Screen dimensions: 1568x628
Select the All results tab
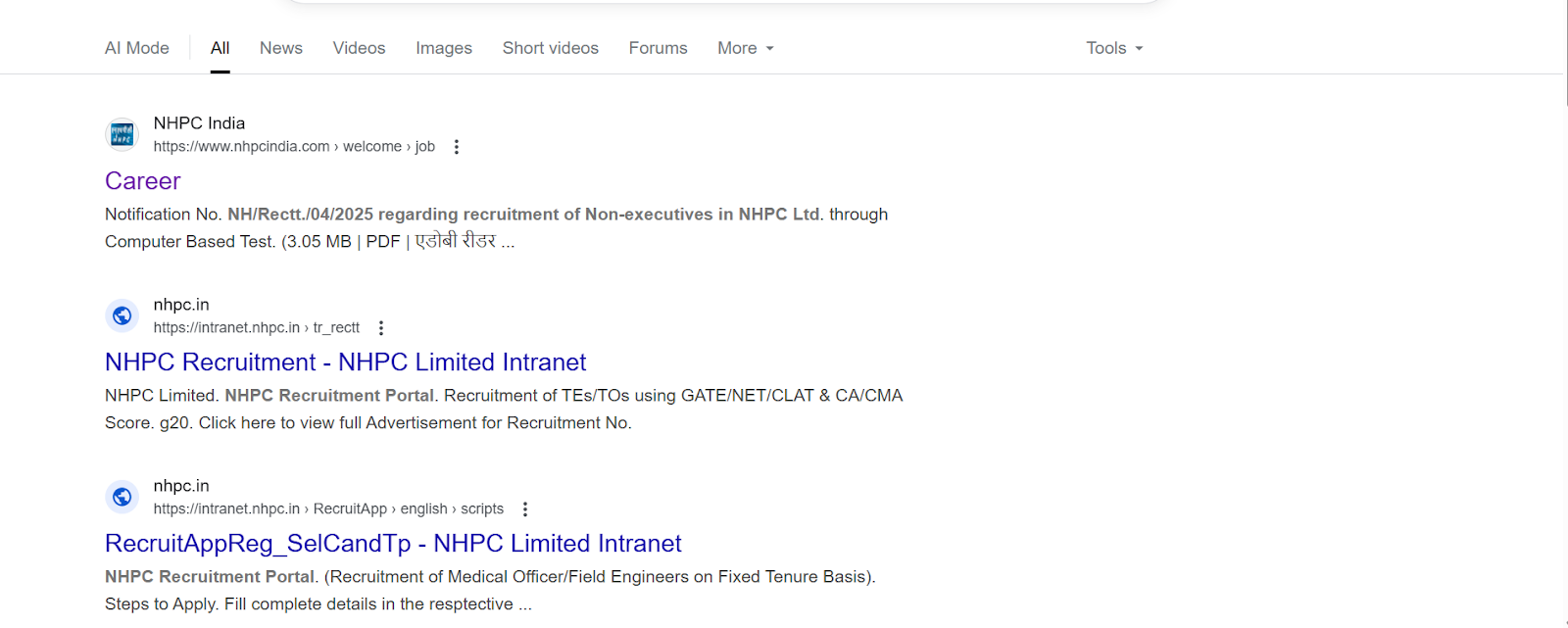pos(220,48)
